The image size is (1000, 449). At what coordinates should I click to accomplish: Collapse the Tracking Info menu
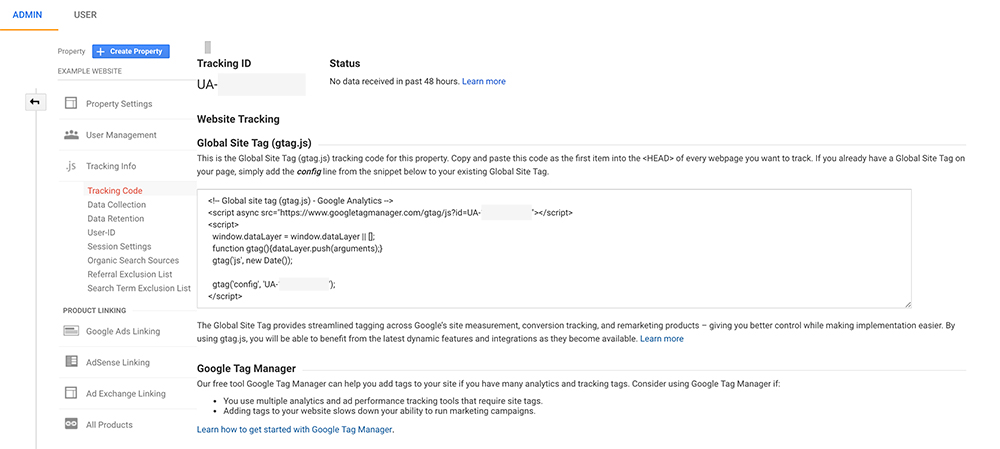[x=111, y=166]
